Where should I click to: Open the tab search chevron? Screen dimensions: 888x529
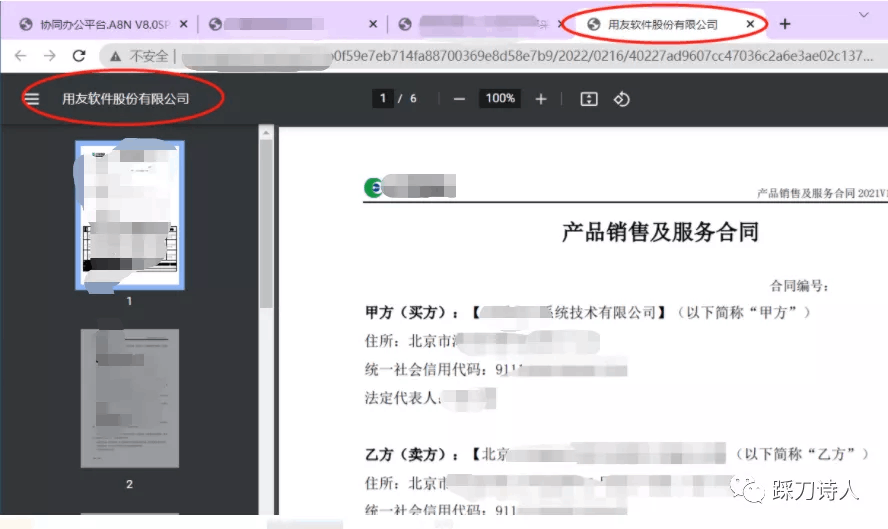(864, 15)
